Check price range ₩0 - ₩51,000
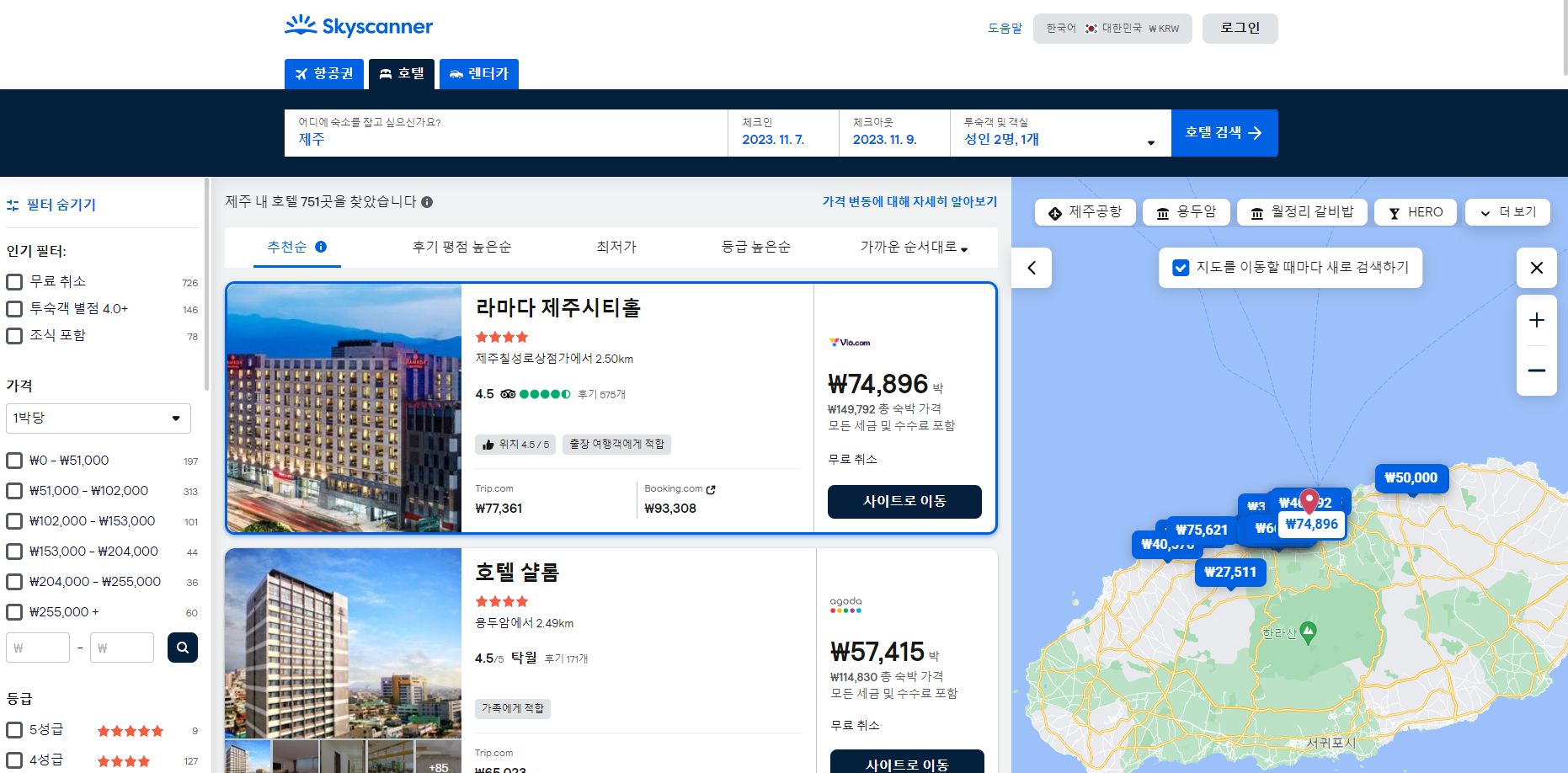The width and height of the screenshot is (1568, 773). pyautogui.click(x=14, y=461)
